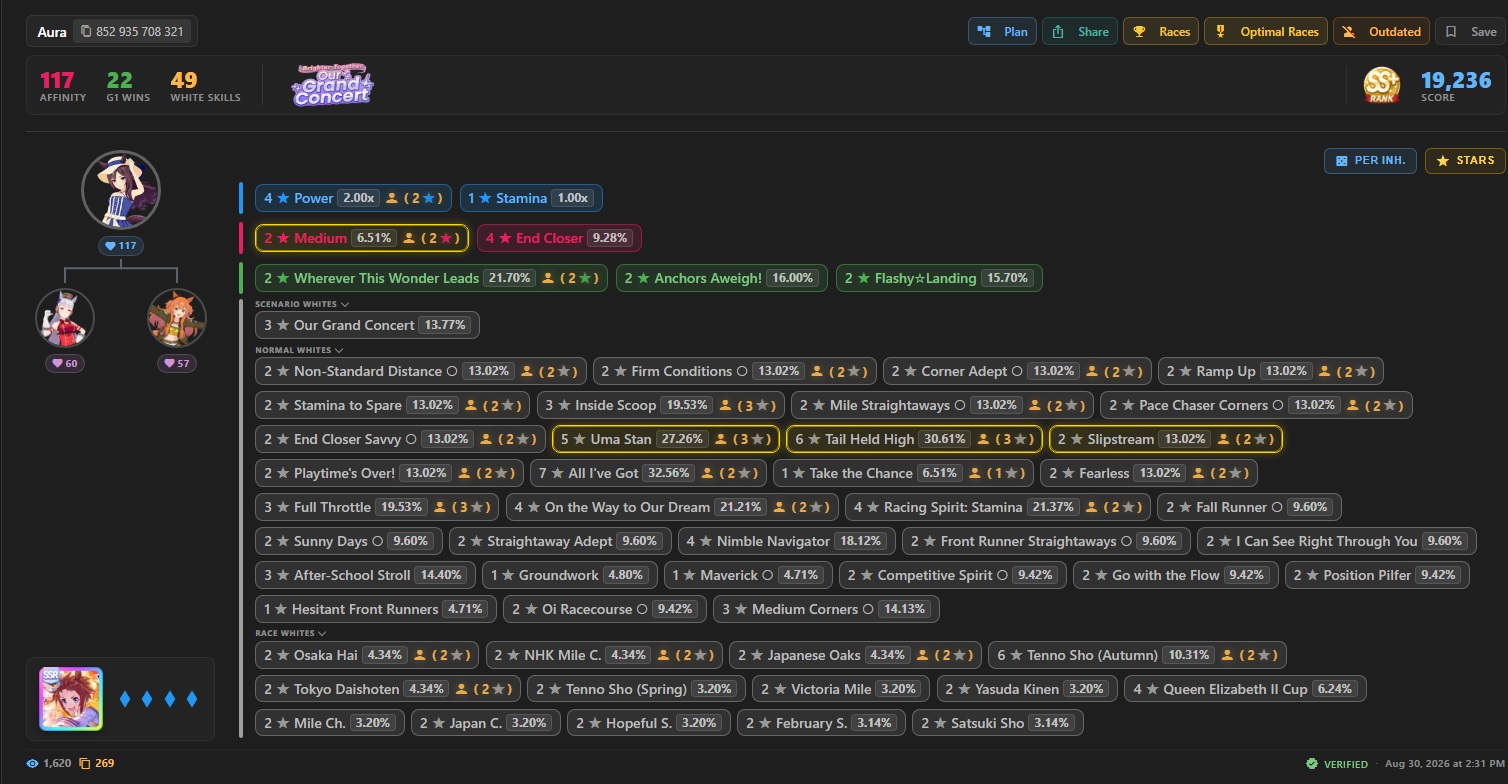Click the 22 G1 Wins counter
This screenshot has height=784, width=1508.
128,86
